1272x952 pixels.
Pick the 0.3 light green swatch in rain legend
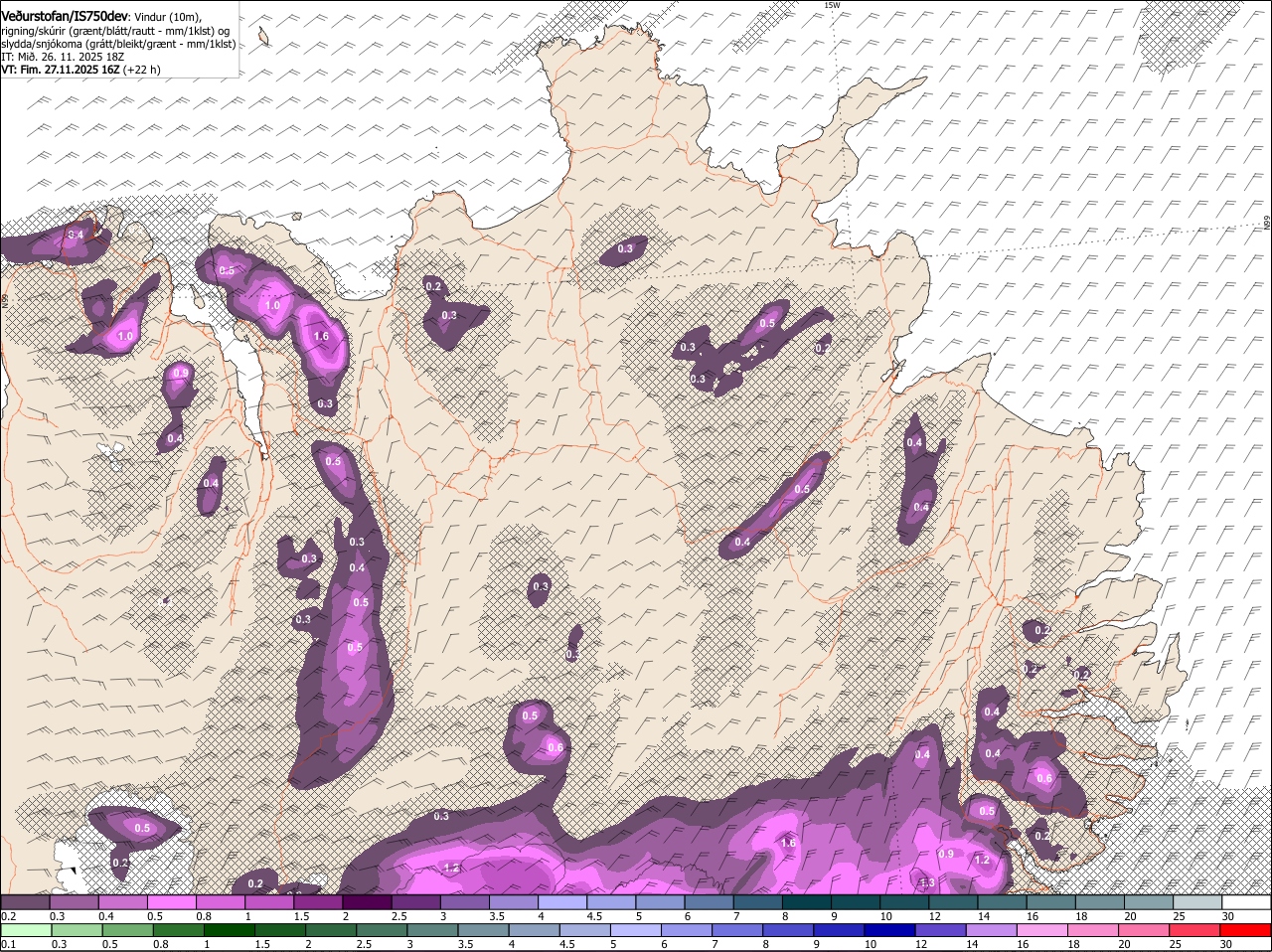tap(75, 930)
